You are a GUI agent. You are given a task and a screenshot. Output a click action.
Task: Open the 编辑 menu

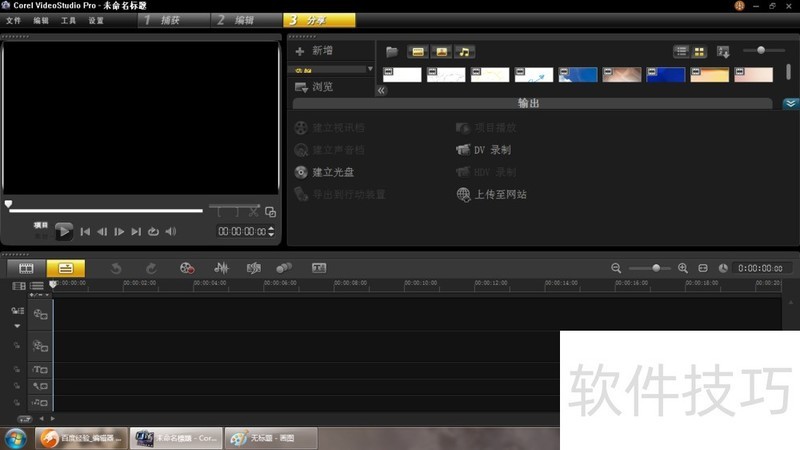click(x=41, y=20)
